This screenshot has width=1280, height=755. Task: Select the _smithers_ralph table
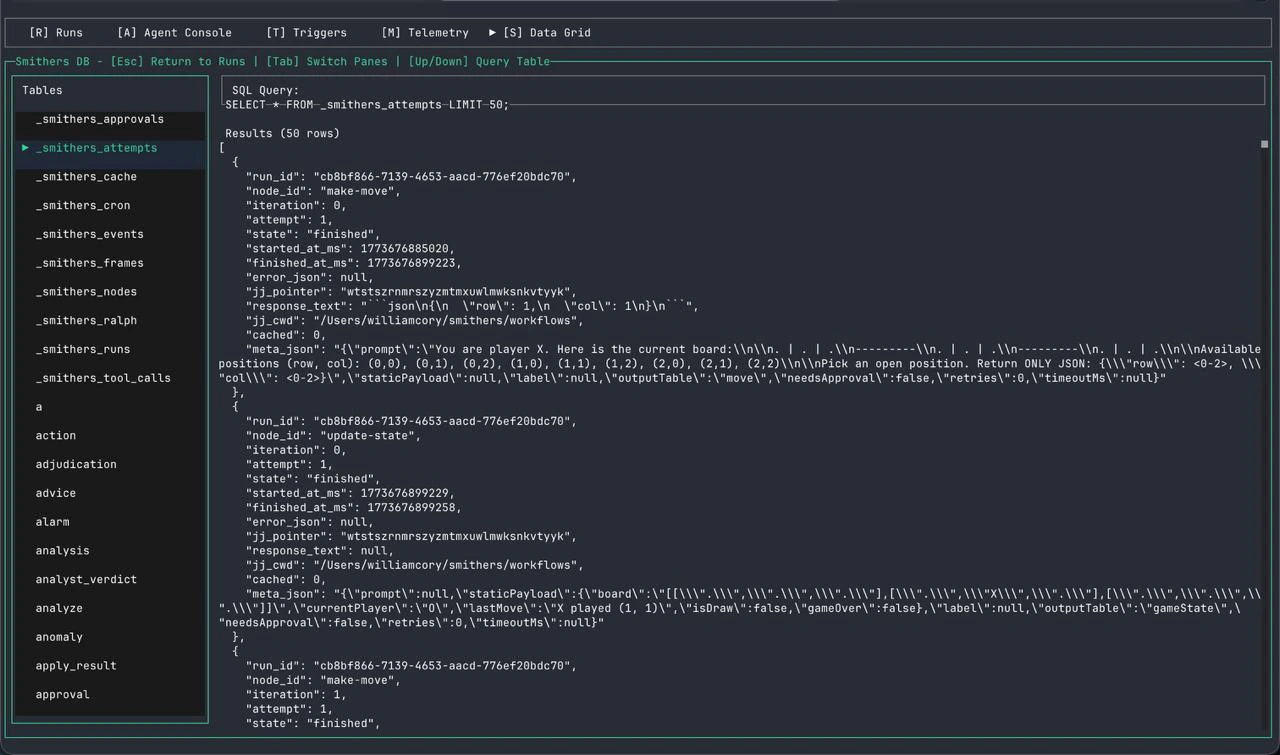coord(86,320)
